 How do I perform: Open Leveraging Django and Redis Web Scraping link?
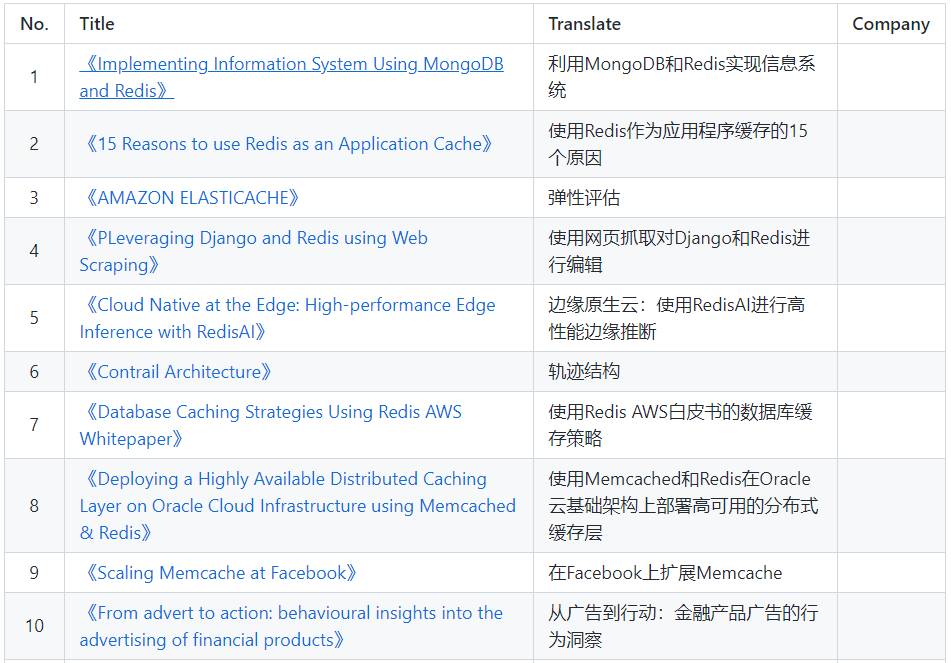point(254,251)
